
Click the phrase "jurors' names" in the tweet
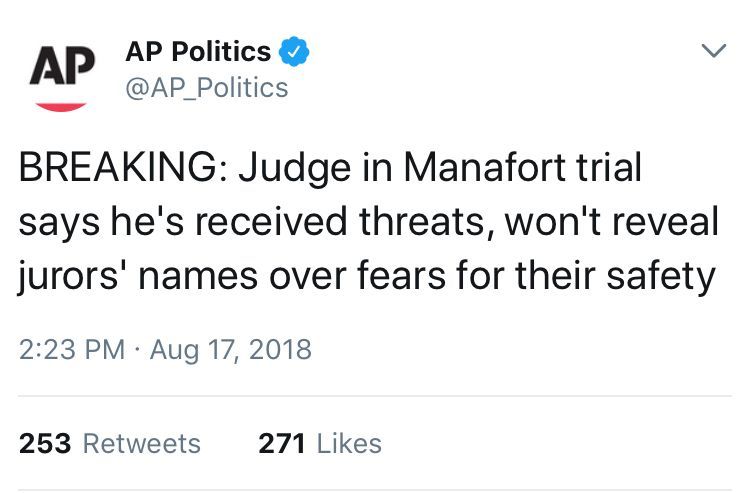138,277
